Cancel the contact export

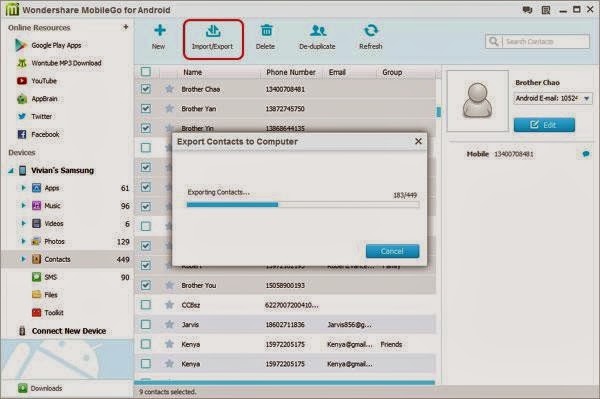[392, 251]
